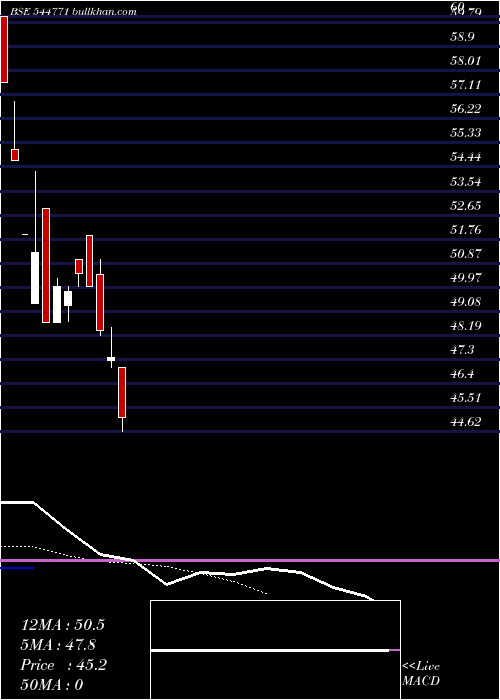Image resolution: width=500 pixels, height=700 pixels.
Task: Click the 58.01 price axis label
Action: (x=465, y=61)
